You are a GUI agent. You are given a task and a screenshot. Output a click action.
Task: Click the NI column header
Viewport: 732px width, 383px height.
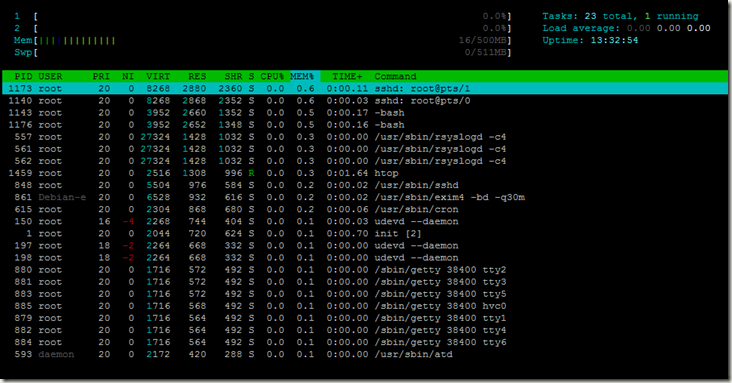128,76
